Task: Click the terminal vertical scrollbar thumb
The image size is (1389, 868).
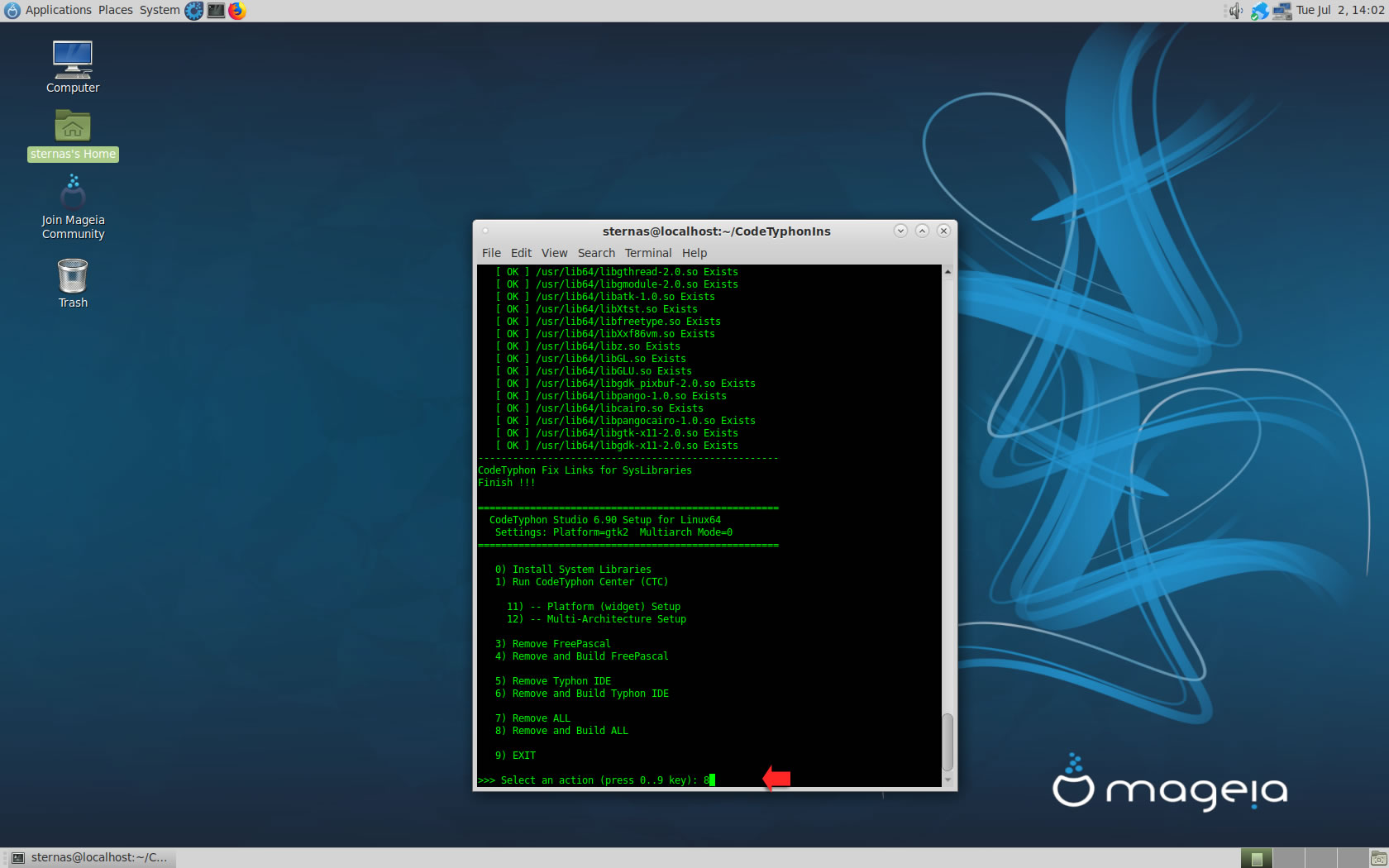Action: click(947, 742)
